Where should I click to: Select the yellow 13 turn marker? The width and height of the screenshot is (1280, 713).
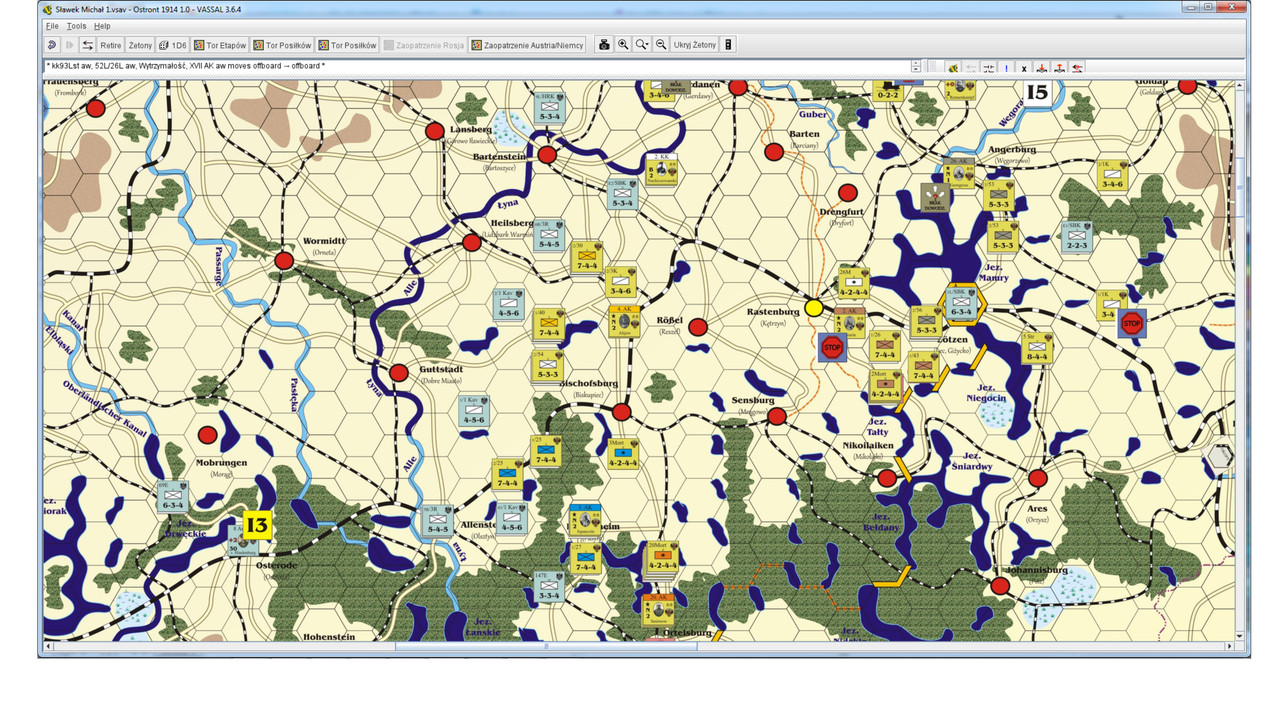pyautogui.click(x=257, y=525)
